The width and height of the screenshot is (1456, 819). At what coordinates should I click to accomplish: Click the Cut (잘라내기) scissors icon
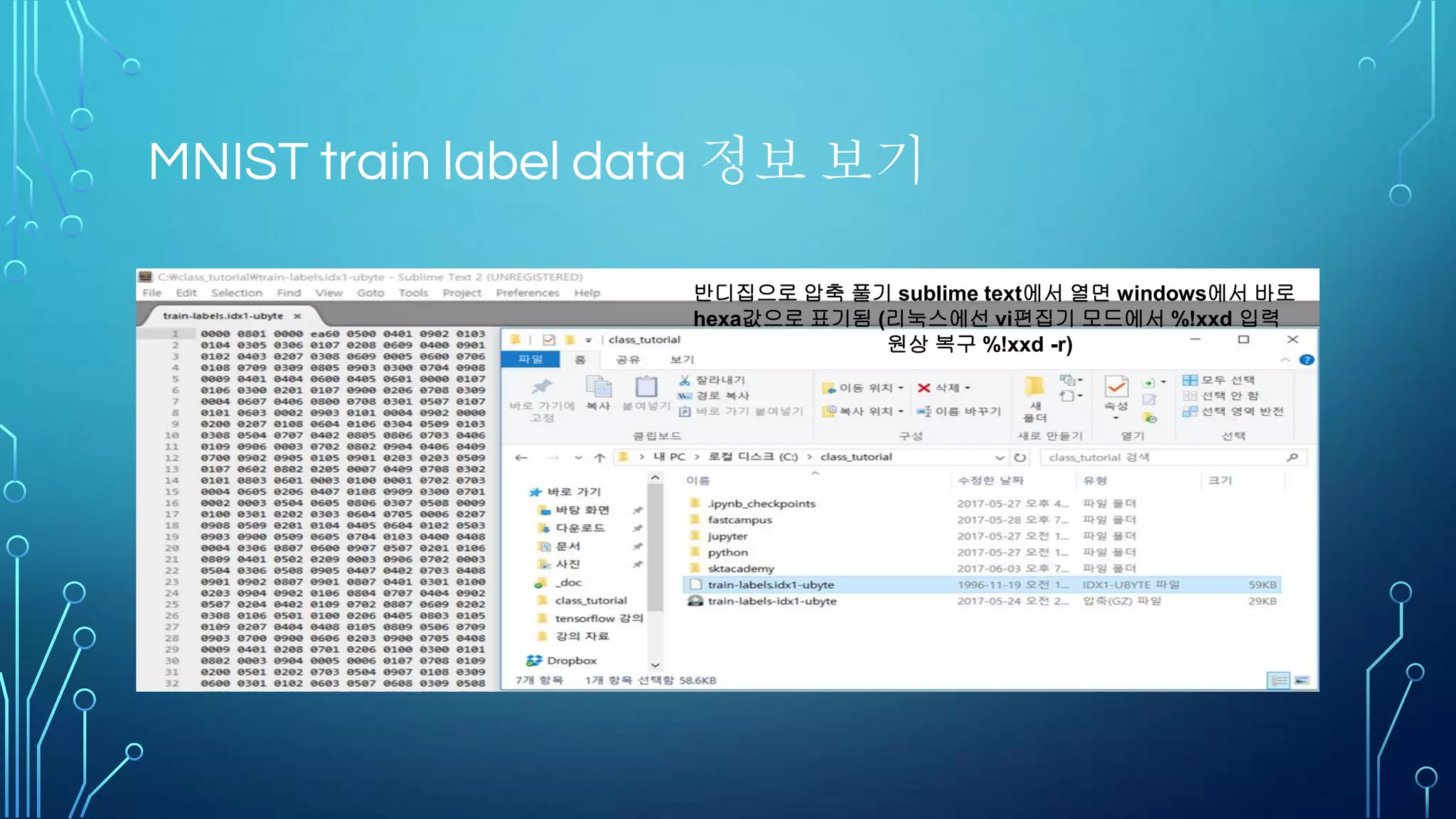tap(685, 380)
